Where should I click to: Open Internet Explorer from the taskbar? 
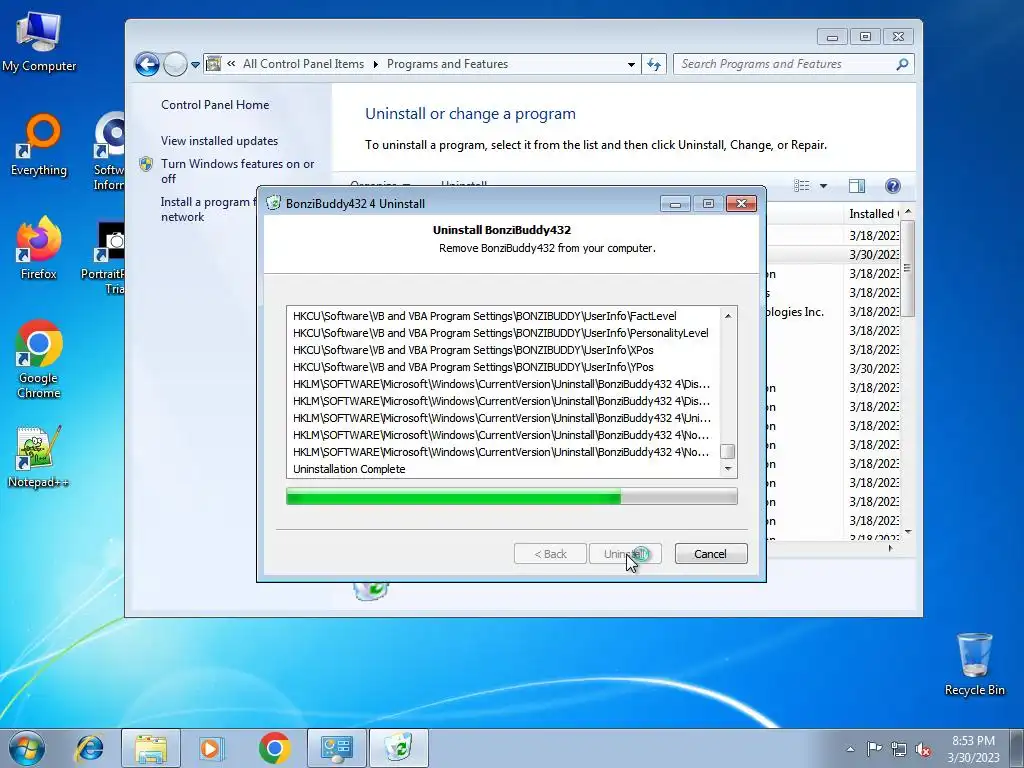(x=89, y=748)
